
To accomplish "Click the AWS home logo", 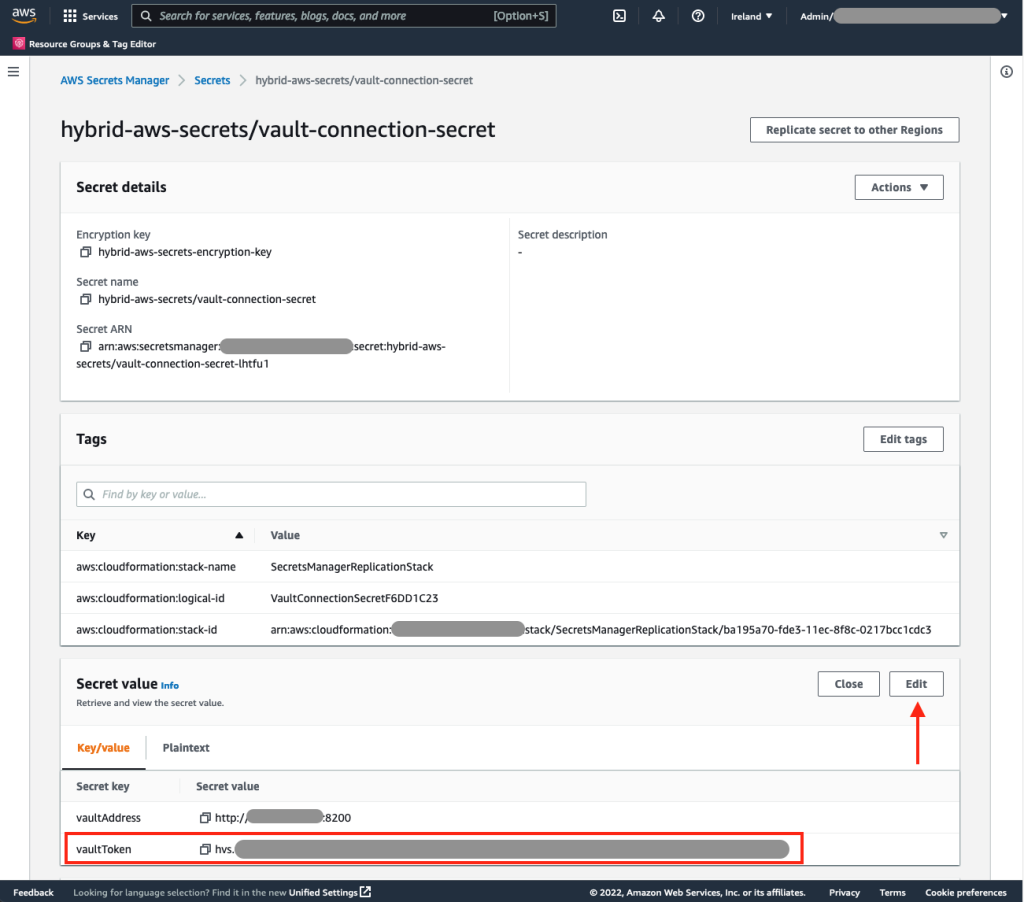I will pos(24,15).
